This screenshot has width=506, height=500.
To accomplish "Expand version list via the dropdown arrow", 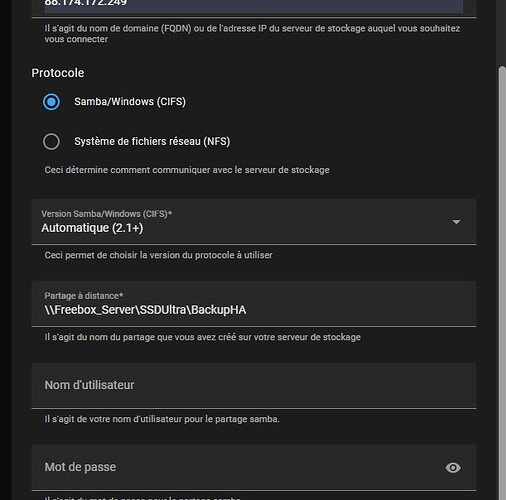I will [x=456, y=222].
